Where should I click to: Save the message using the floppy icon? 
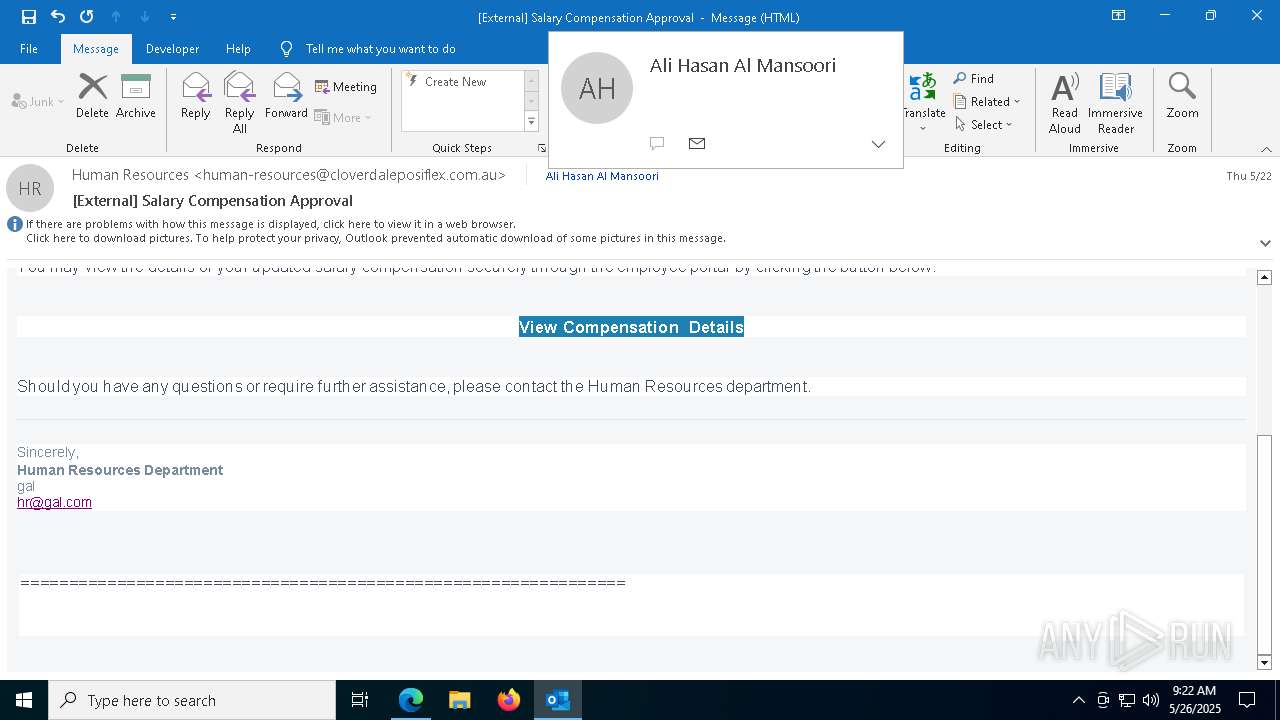(x=29, y=17)
